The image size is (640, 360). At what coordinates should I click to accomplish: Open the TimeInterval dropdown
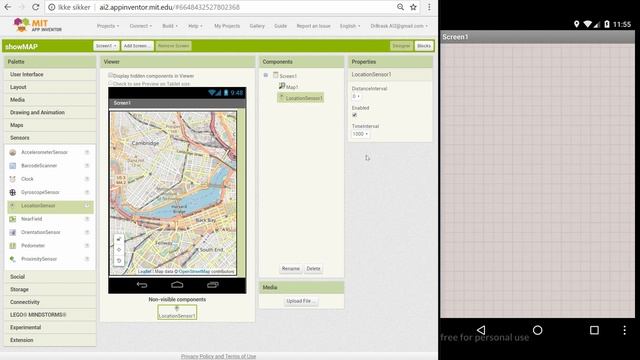(360, 134)
